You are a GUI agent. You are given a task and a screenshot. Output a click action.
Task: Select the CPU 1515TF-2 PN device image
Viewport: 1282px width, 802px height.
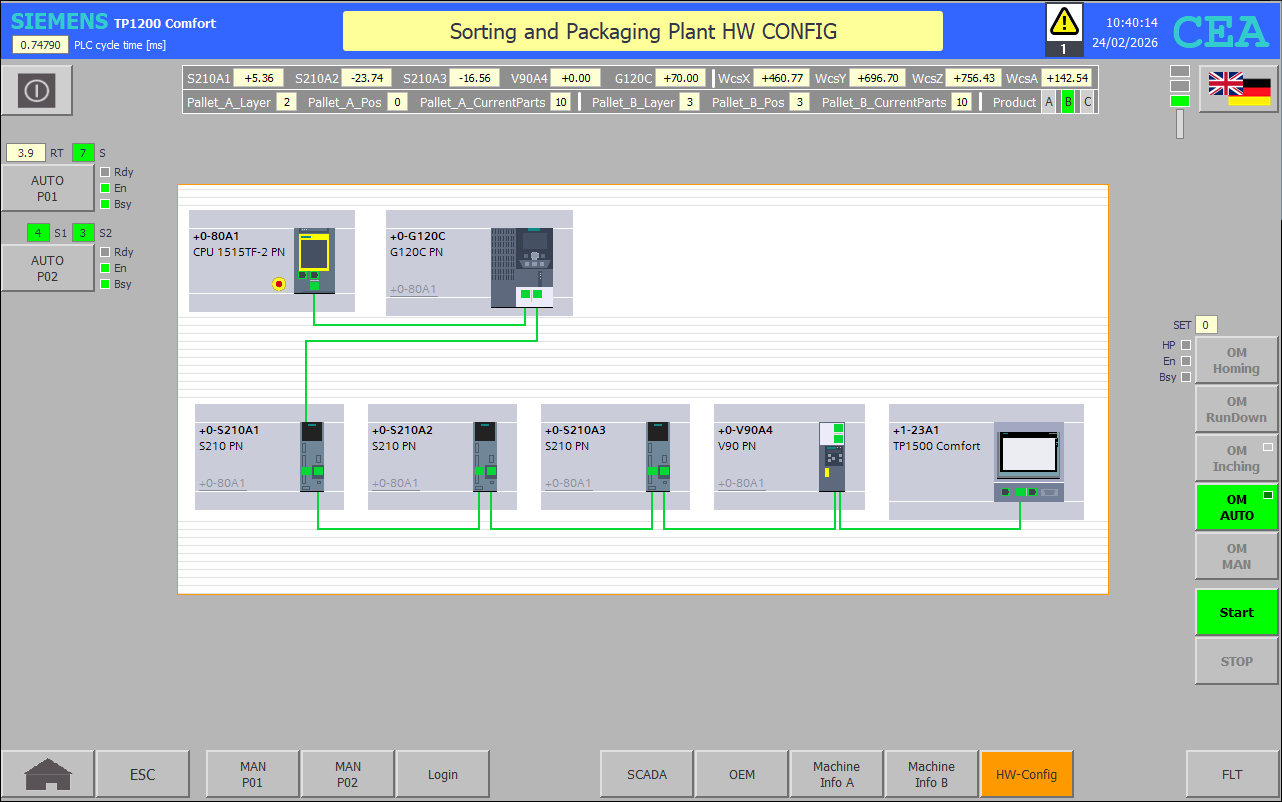[x=314, y=261]
